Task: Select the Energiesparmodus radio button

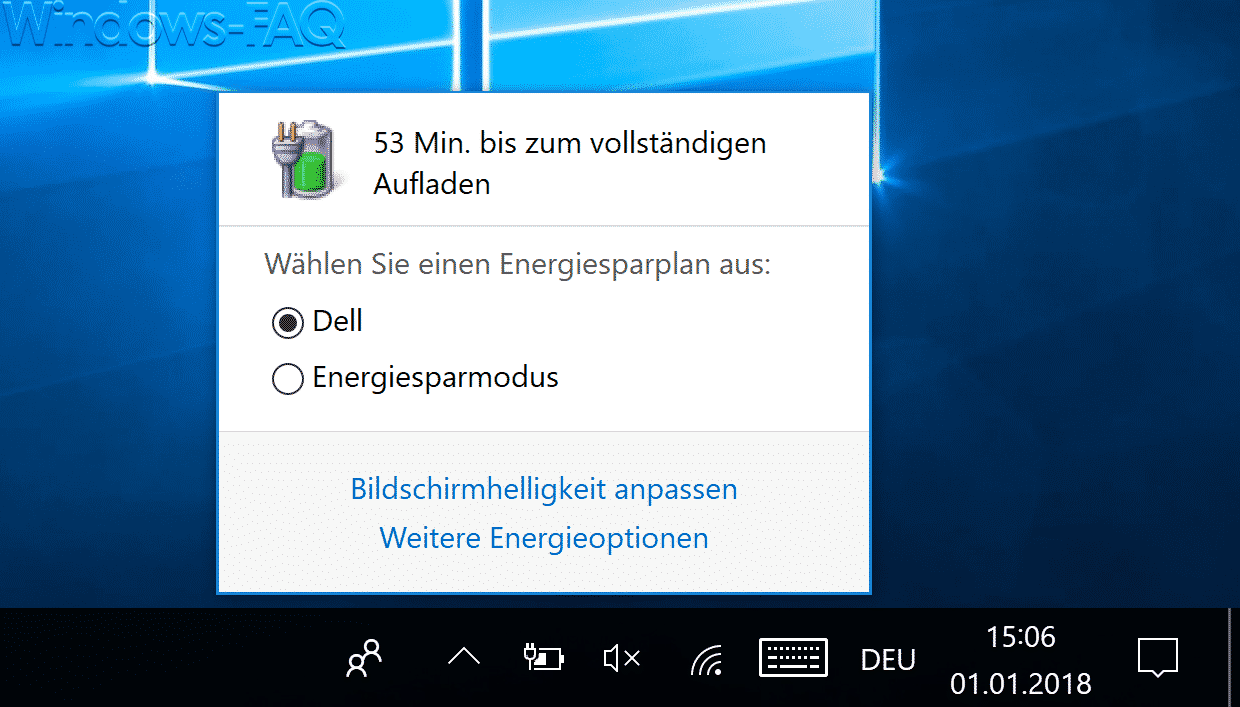Action: tap(287, 379)
